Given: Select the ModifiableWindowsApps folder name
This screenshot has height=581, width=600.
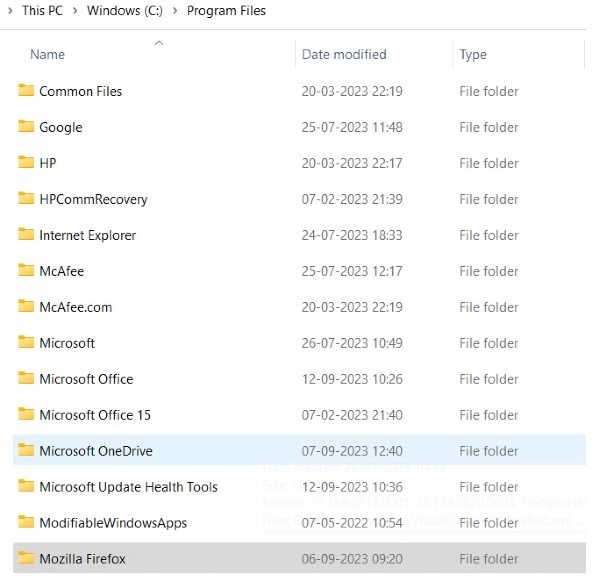Looking at the screenshot, I should click(113, 523).
